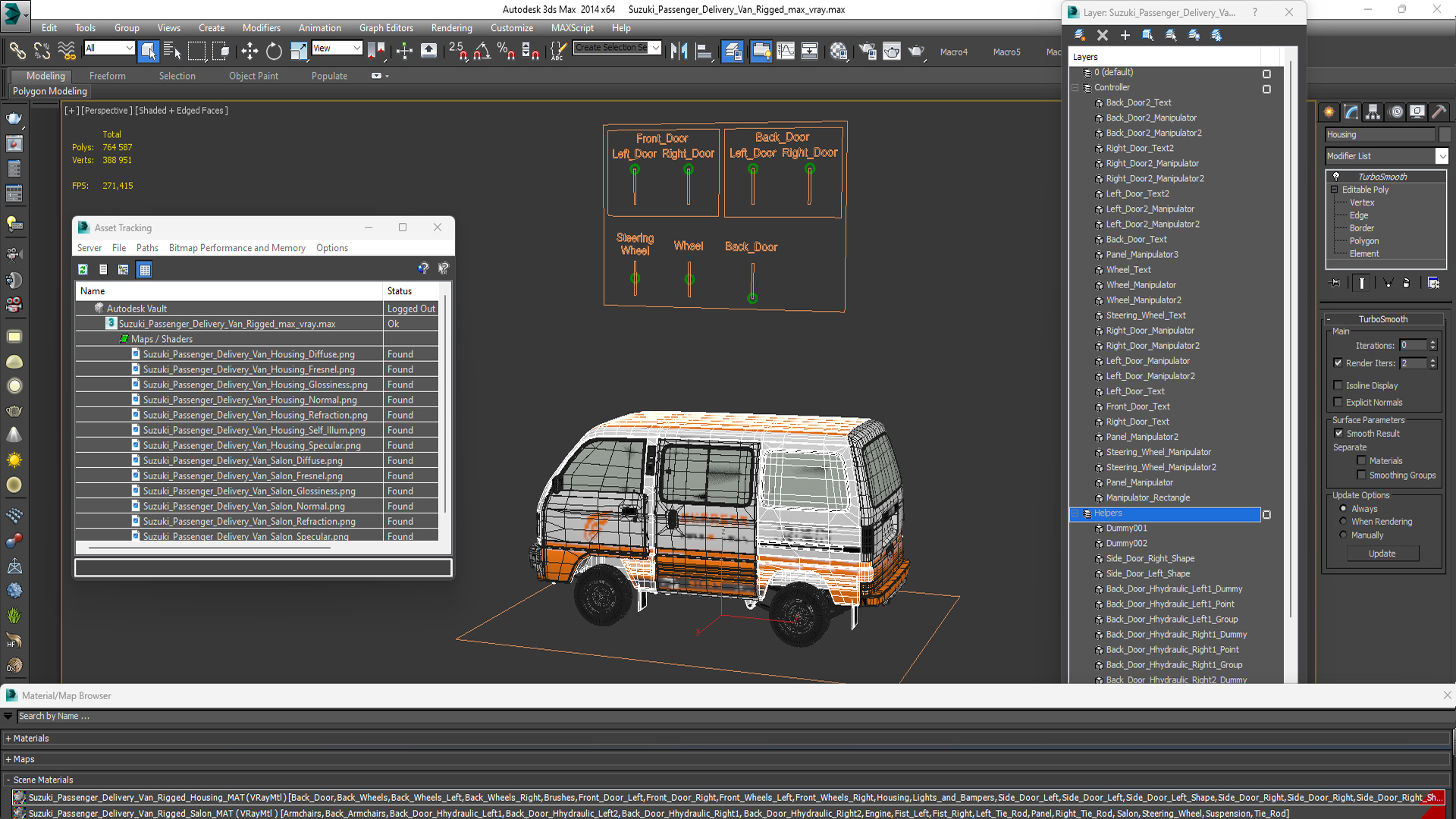
Task: Click the Align tool icon
Action: (x=704, y=51)
